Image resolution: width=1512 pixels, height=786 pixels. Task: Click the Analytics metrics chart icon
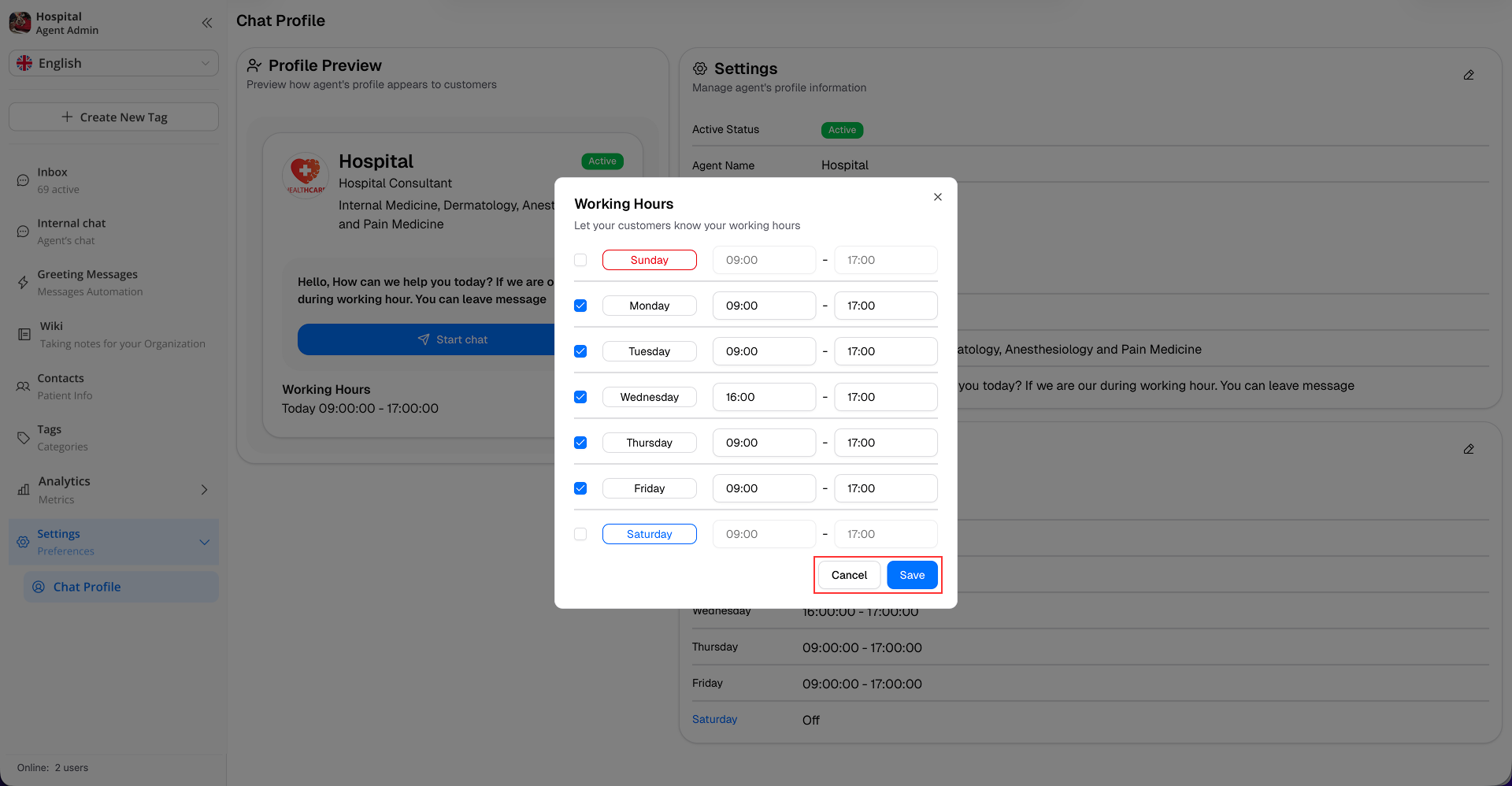click(23, 489)
